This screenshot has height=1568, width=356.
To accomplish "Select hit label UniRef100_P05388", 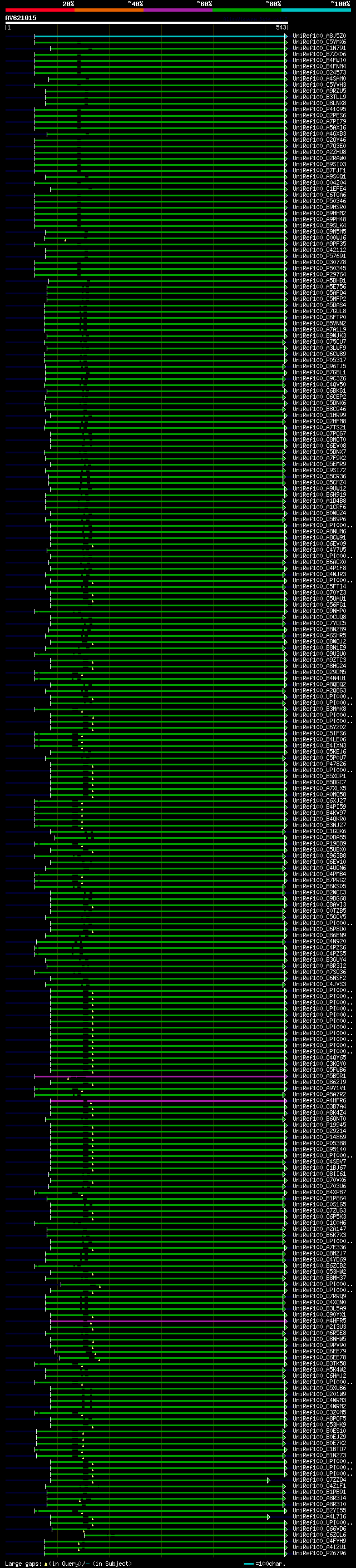I will pos(319,1143).
